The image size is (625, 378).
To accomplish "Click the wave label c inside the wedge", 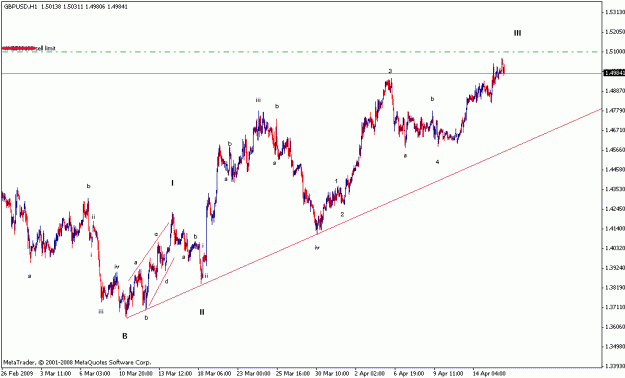I will [x=156, y=234].
